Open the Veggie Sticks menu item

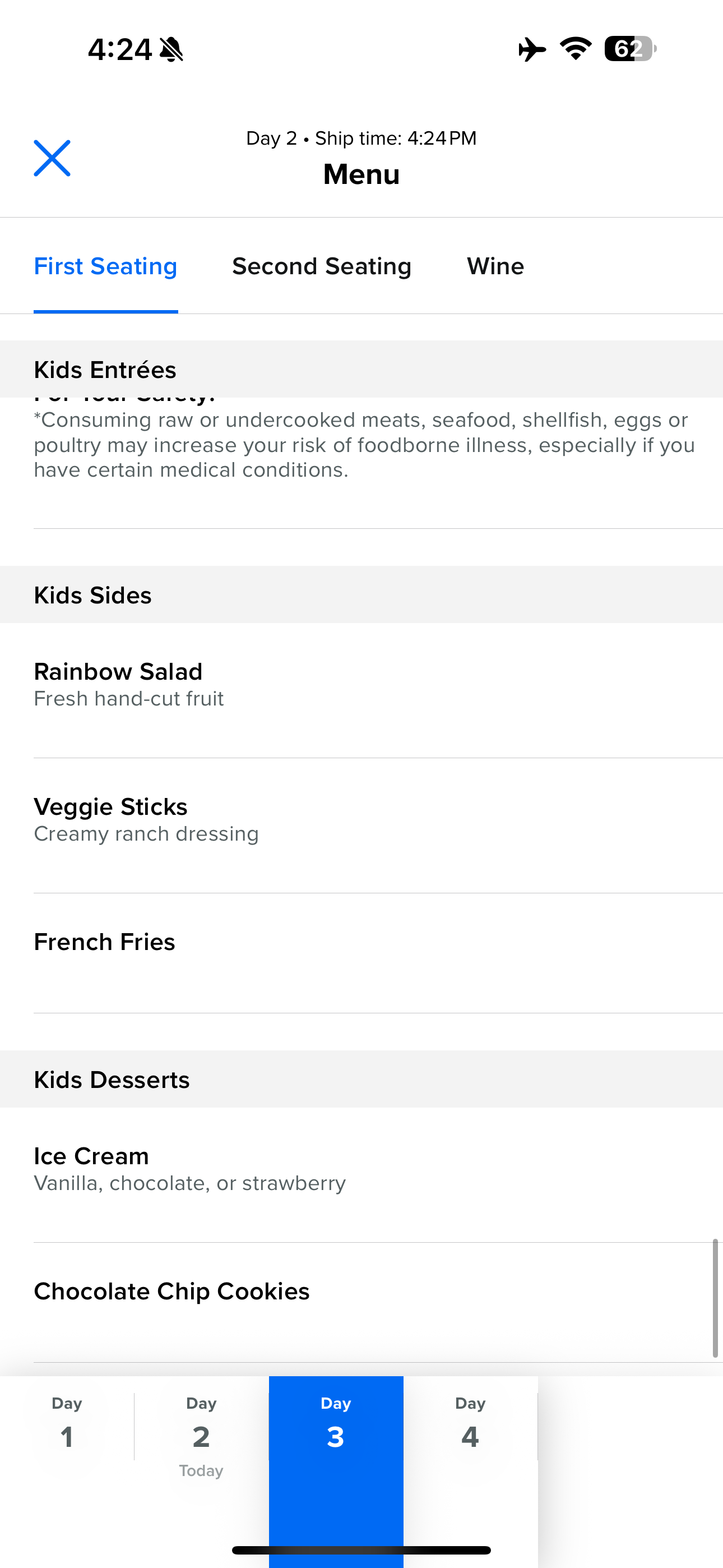111,819
